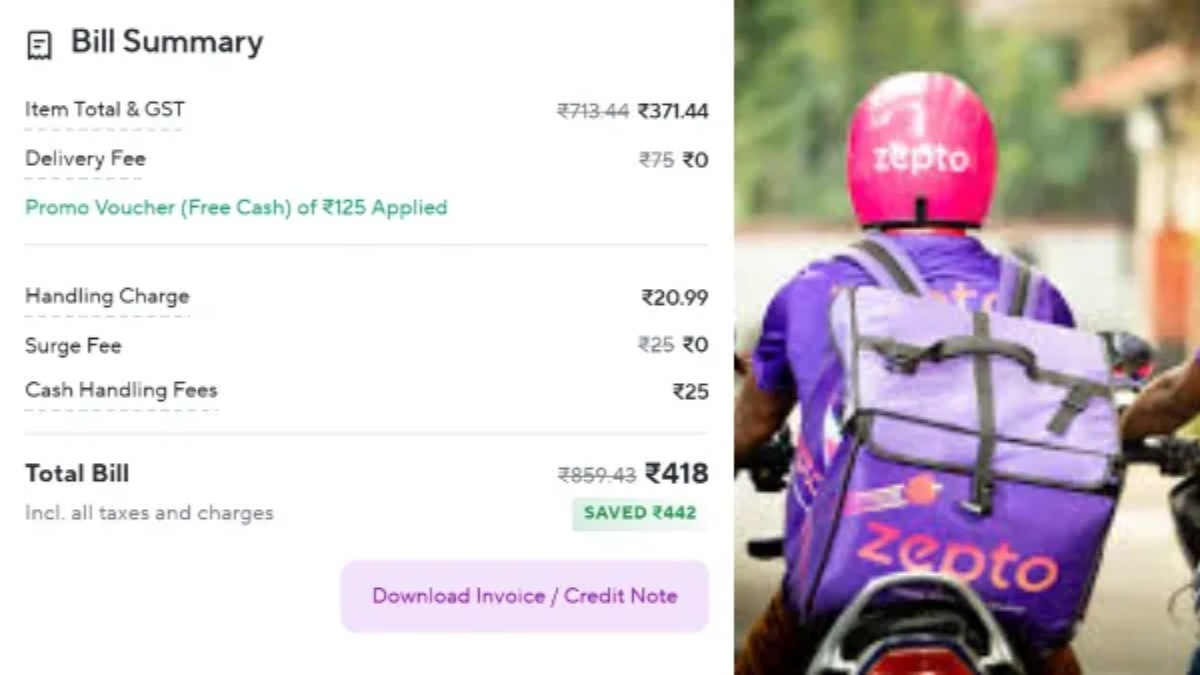The height and width of the screenshot is (675, 1200).
Task: Click Download Invoice / Credit Note button
Action: (525, 596)
